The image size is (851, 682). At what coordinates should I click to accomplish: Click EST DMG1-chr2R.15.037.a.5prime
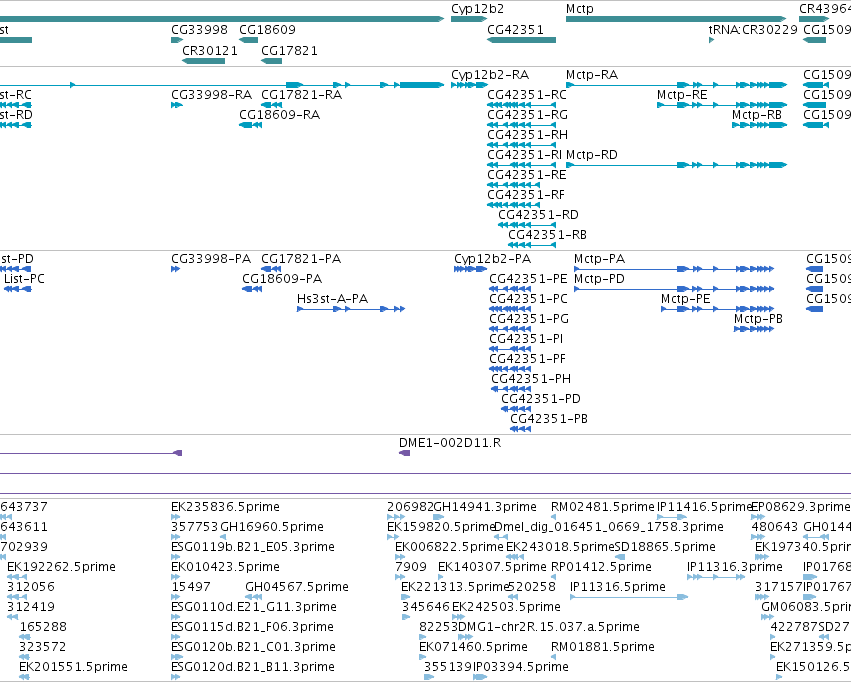point(465,637)
